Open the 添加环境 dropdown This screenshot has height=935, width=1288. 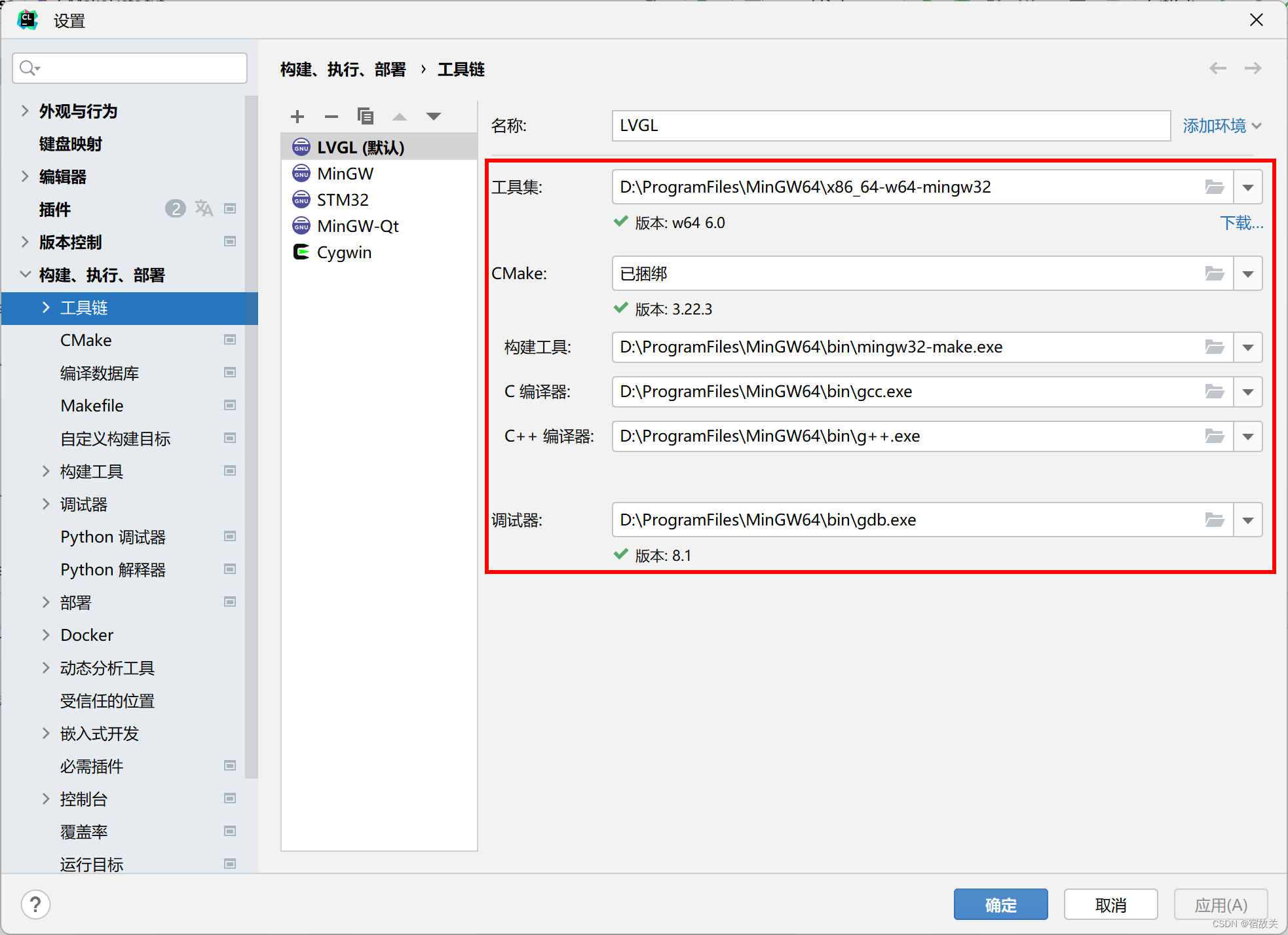pyautogui.click(x=1221, y=125)
